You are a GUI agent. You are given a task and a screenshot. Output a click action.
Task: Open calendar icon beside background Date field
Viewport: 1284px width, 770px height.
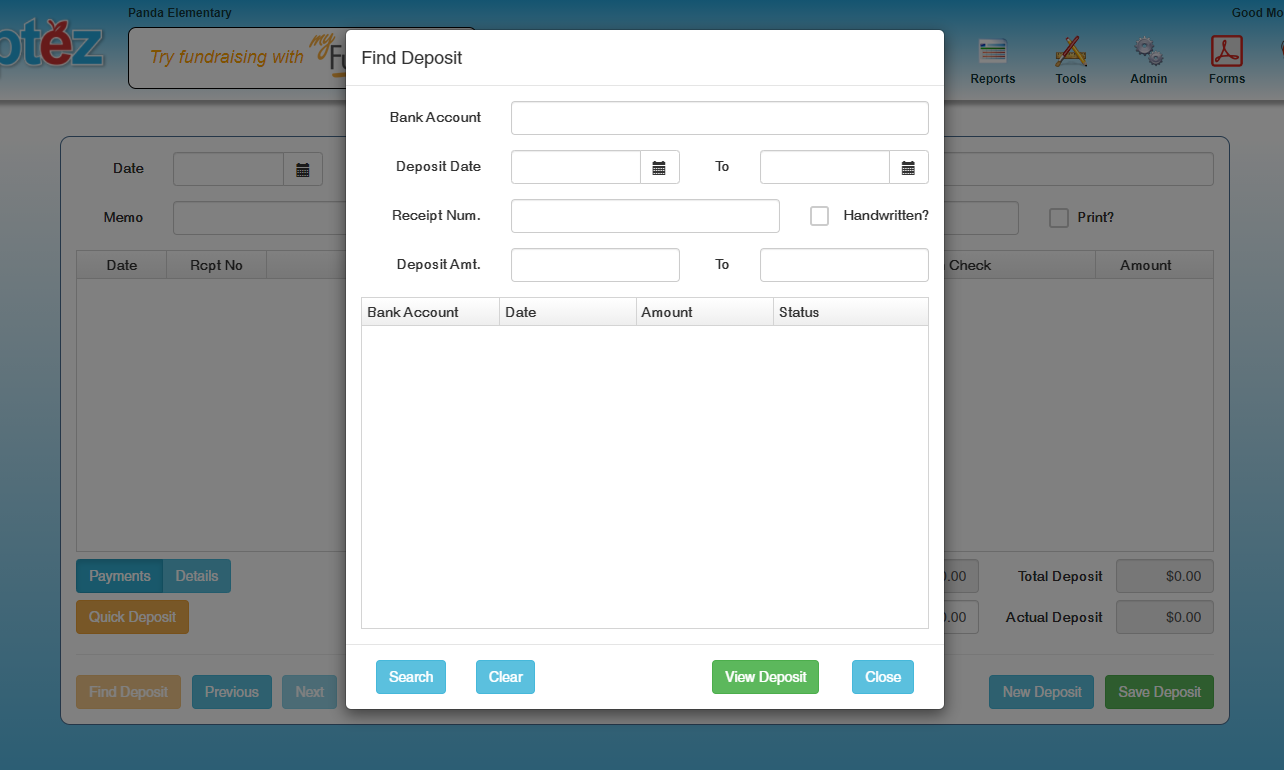302,169
